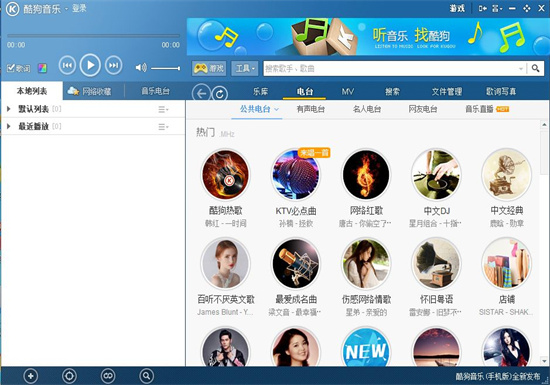Open the 伤感网络情歌 station
This screenshot has height=385, width=550.
pyautogui.click(x=366, y=264)
